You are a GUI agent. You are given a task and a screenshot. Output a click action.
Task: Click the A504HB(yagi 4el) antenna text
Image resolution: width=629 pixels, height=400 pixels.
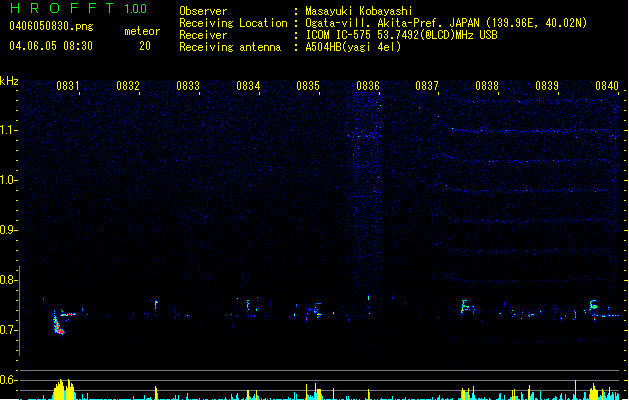tap(353, 47)
